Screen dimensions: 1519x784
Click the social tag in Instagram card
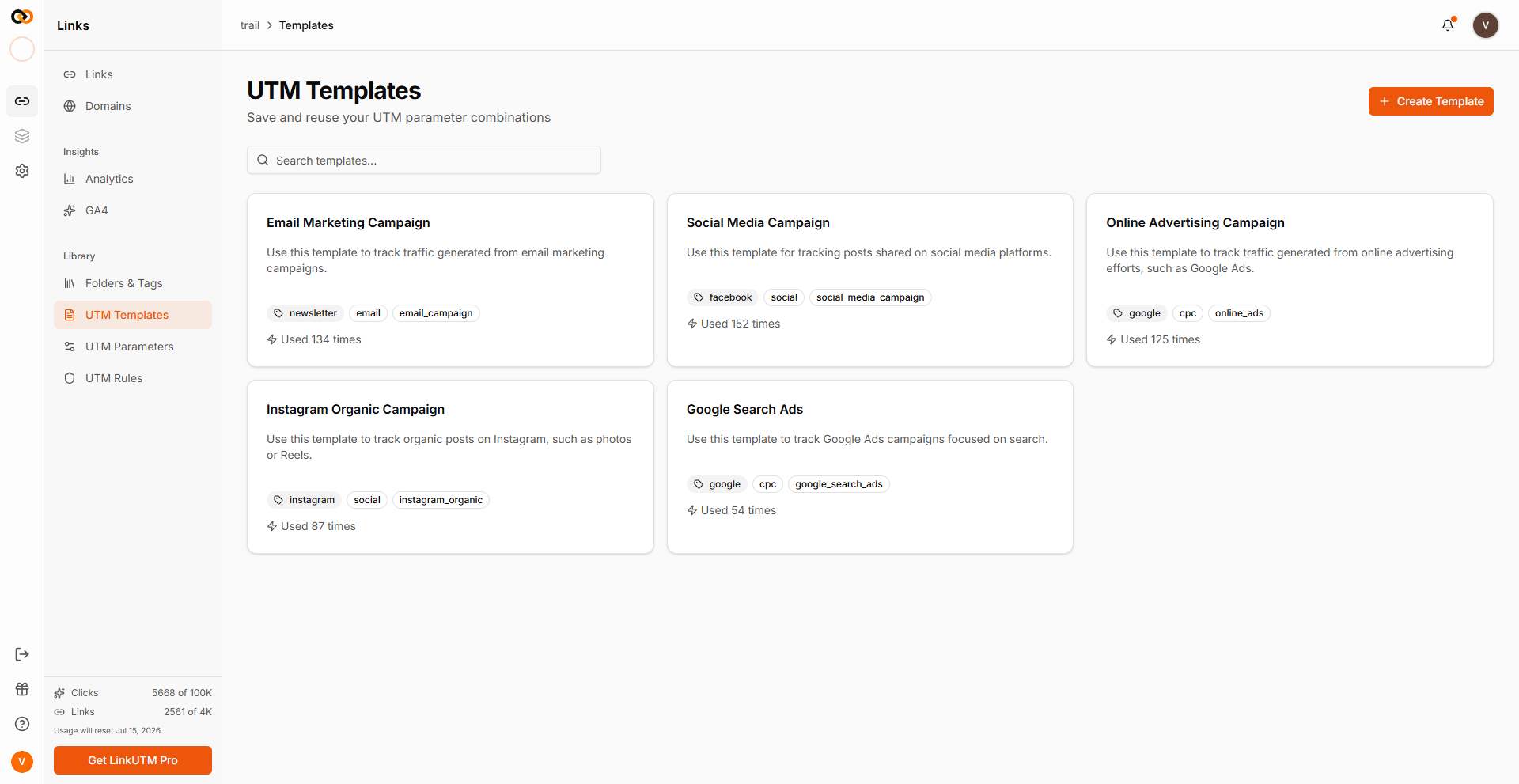click(x=367, y=500)
